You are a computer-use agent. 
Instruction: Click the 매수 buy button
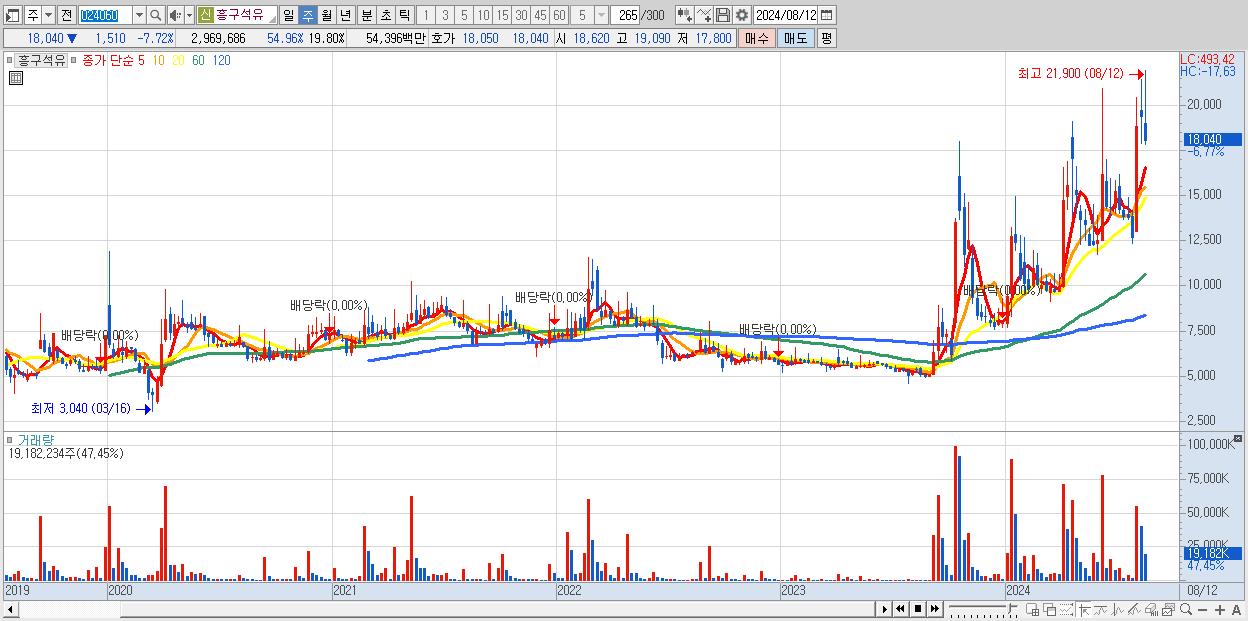coord(757,38)
